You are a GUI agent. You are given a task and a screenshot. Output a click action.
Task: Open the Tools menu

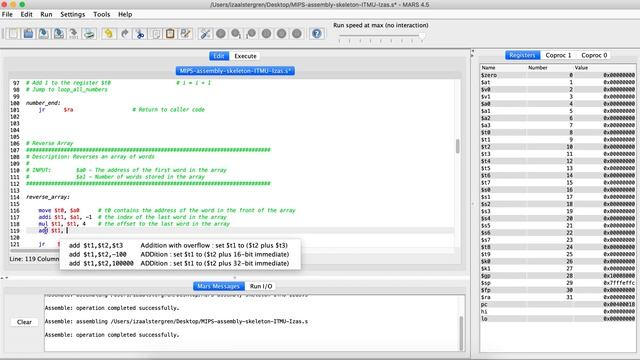(x=102, y=14)
